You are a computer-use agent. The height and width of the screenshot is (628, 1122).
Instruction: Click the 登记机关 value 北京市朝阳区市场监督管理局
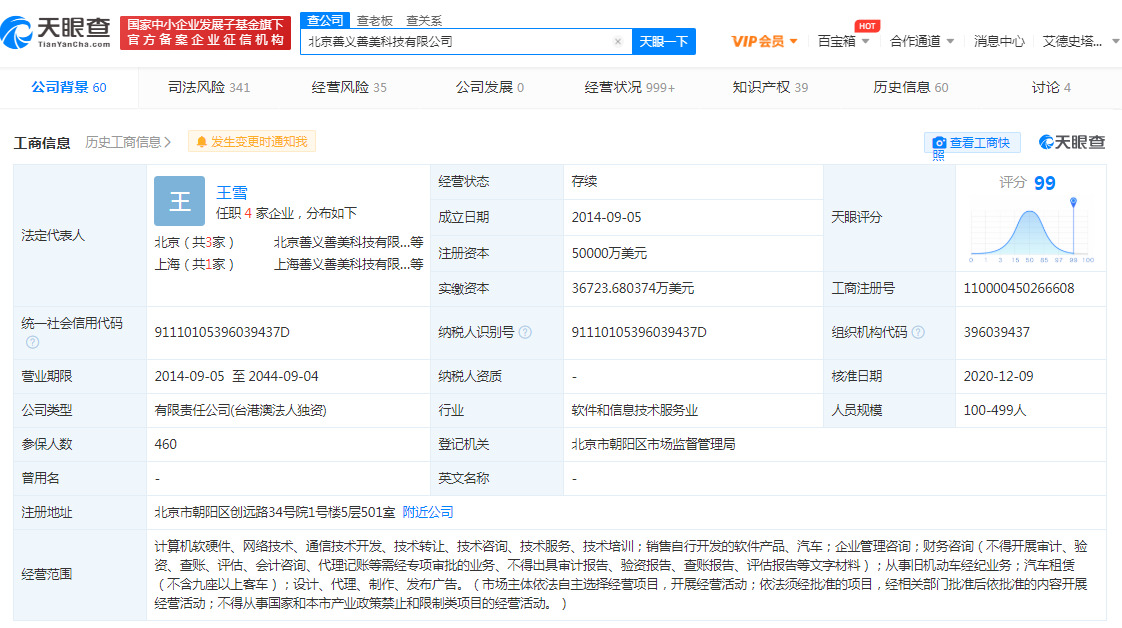point(653,444)
